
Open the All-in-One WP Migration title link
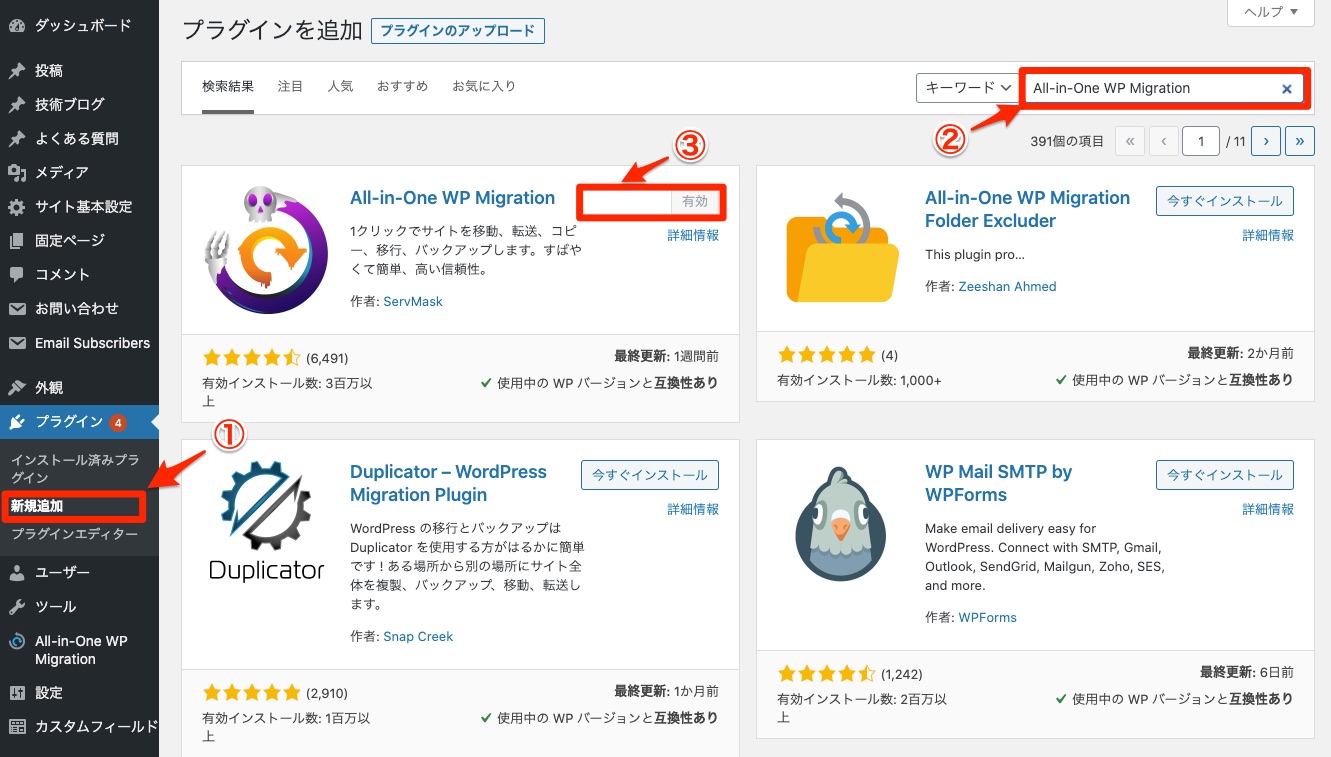click(452, 198)
